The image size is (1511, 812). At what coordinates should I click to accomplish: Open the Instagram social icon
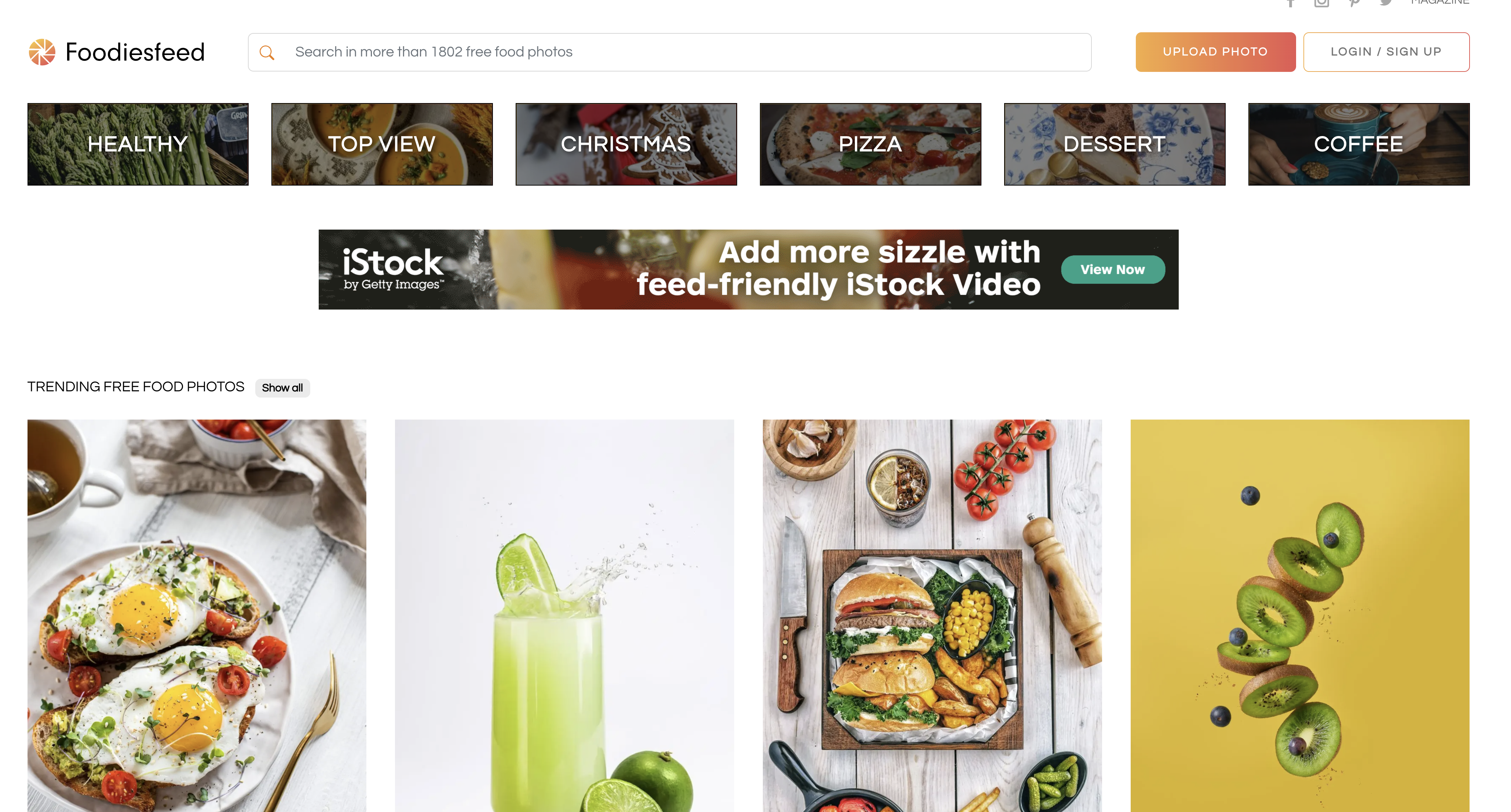tap(1321, 3)
